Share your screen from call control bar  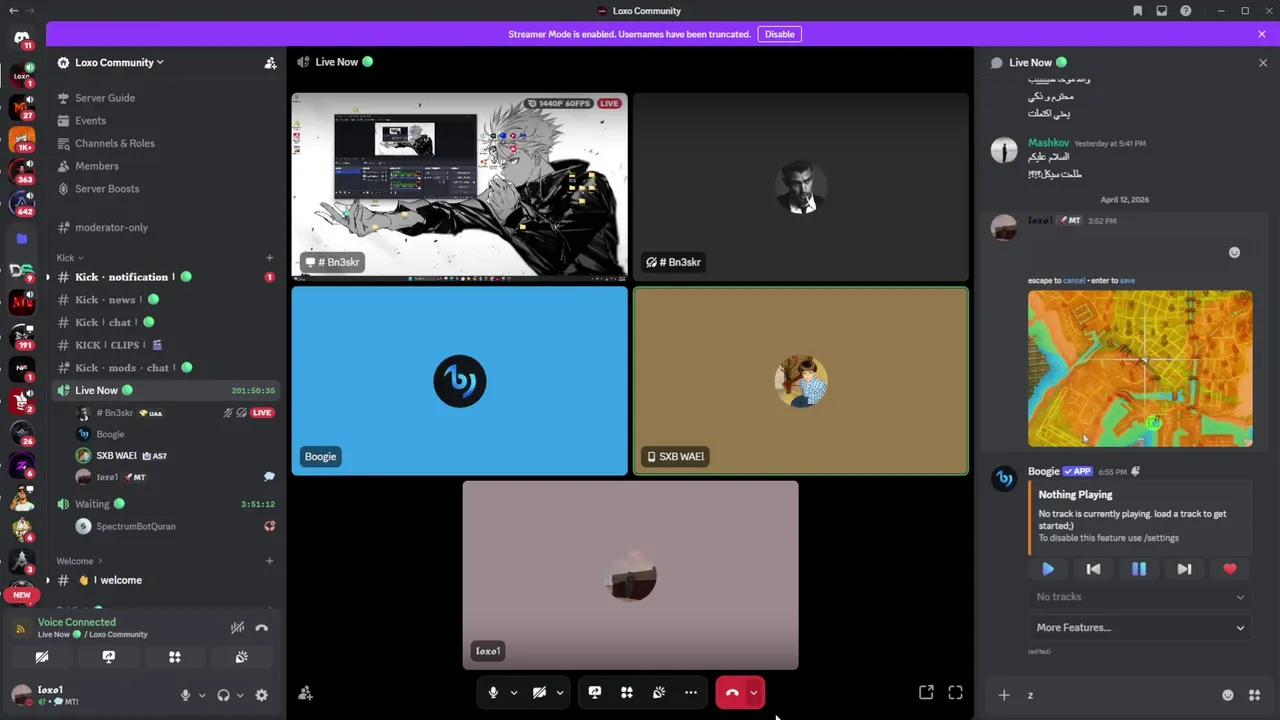click(595, 692)
